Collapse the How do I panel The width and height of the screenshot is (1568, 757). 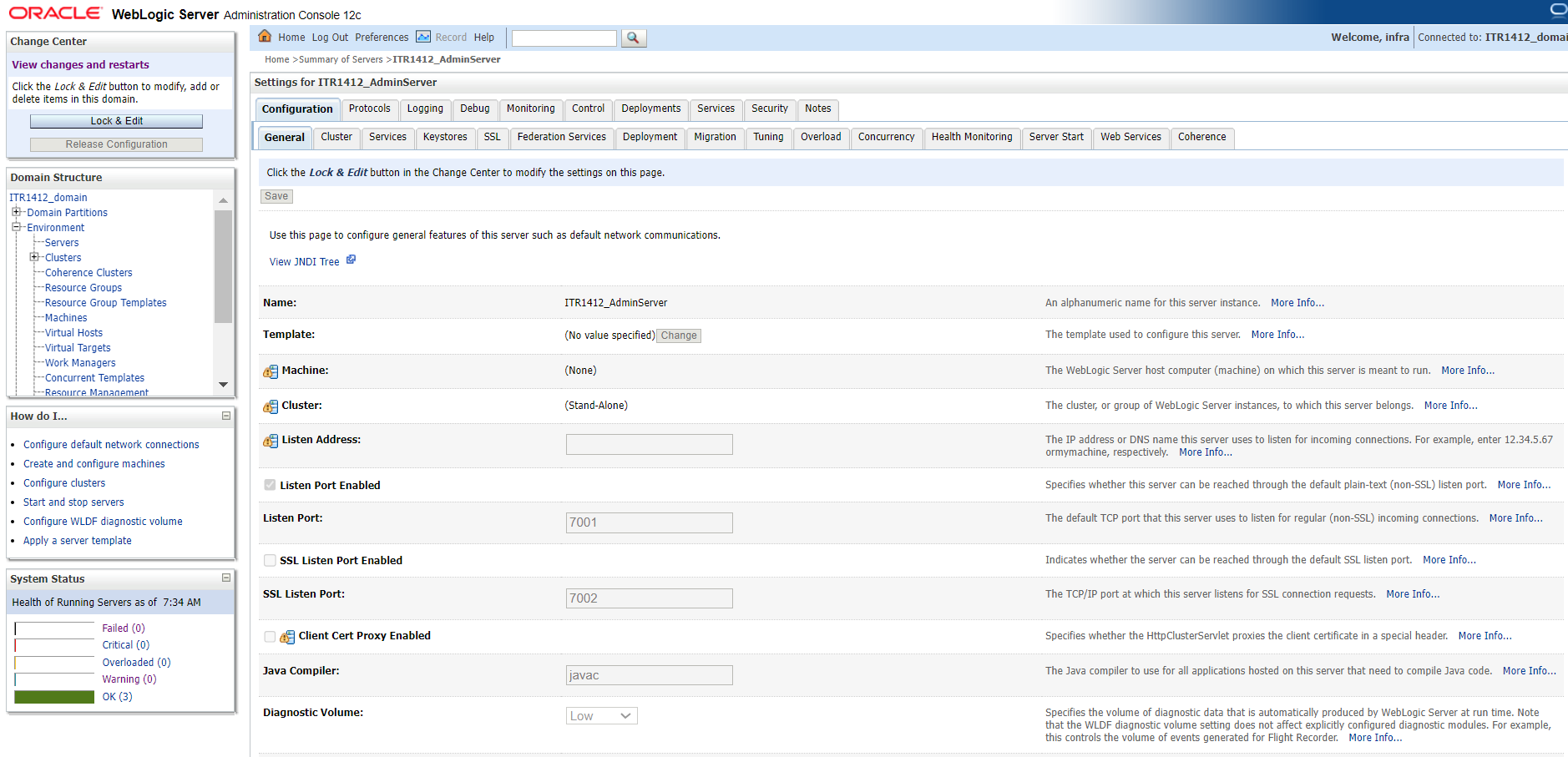[x=226, y=416]
